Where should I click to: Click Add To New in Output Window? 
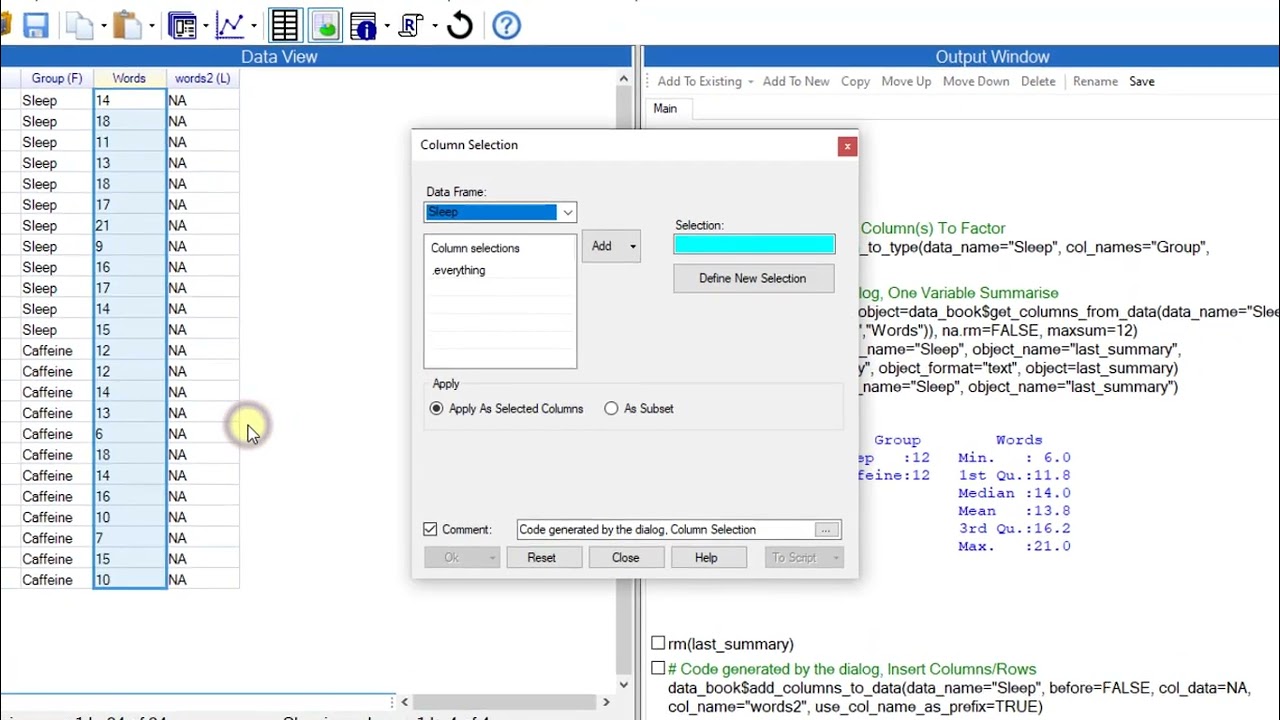coord(796,82)
